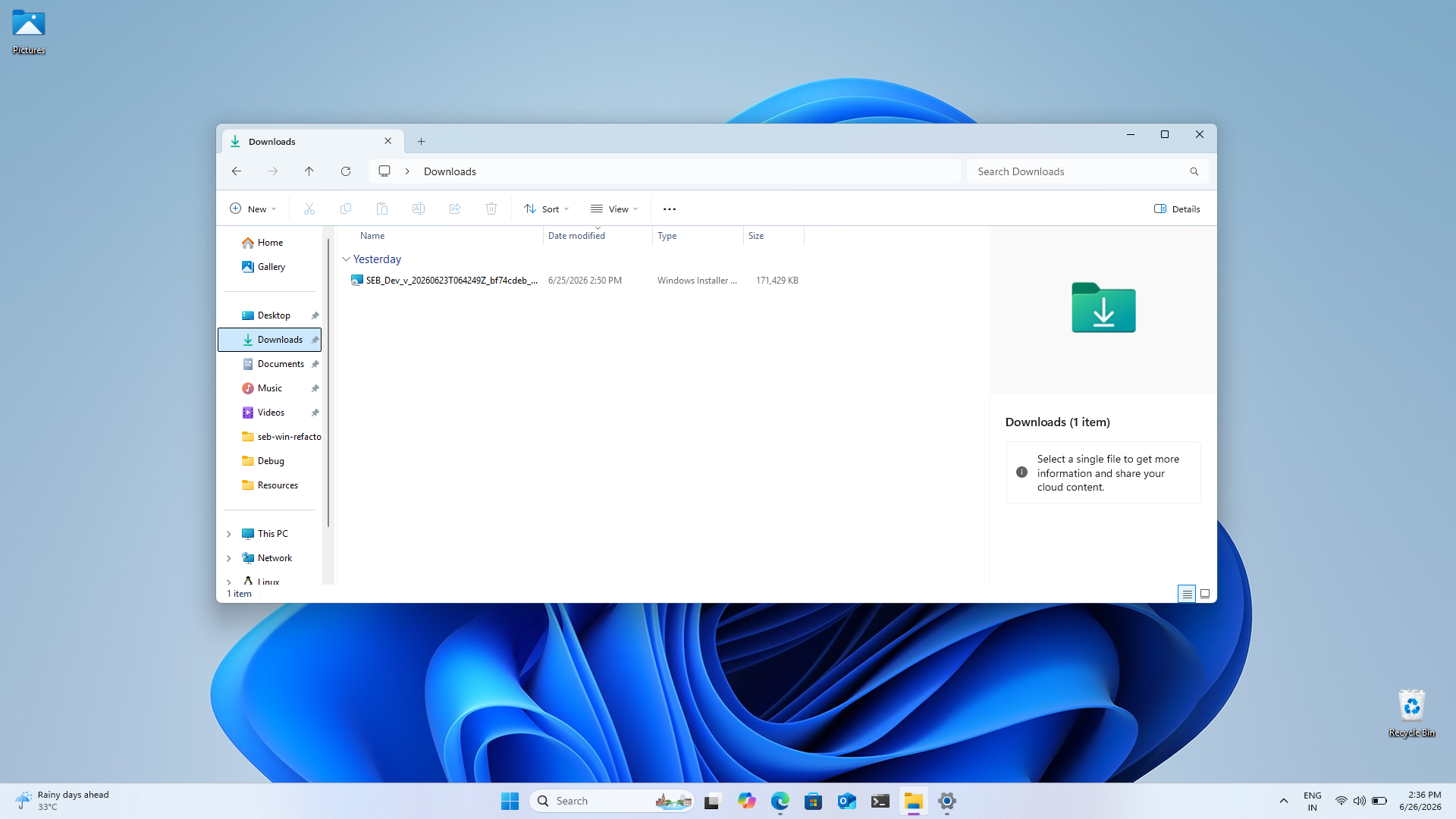The image size is (1456, 819).
Task: Open Gallery in the navigation pane
Action: pyautogui.click(x=270, y=267)
